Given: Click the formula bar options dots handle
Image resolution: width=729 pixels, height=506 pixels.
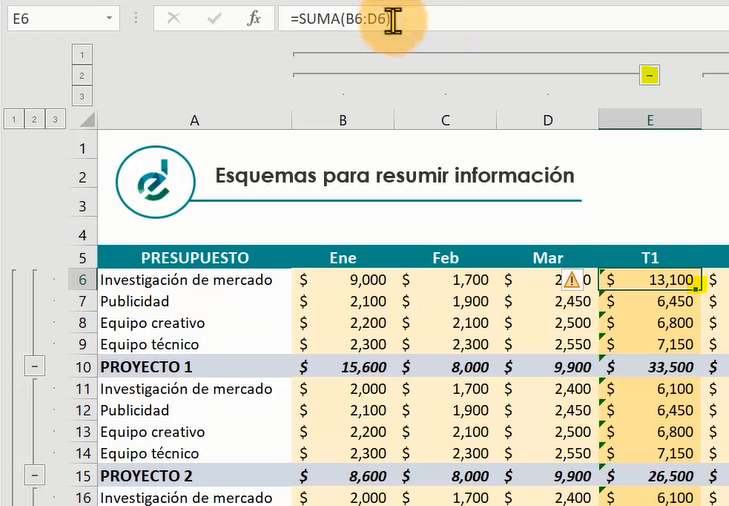Looking at the screenshot, I should tap(136, 18).
